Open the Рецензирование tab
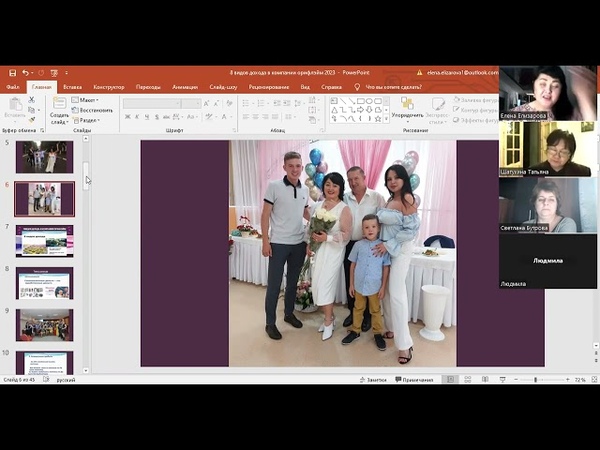600x450 pixels. pos(269,87)
